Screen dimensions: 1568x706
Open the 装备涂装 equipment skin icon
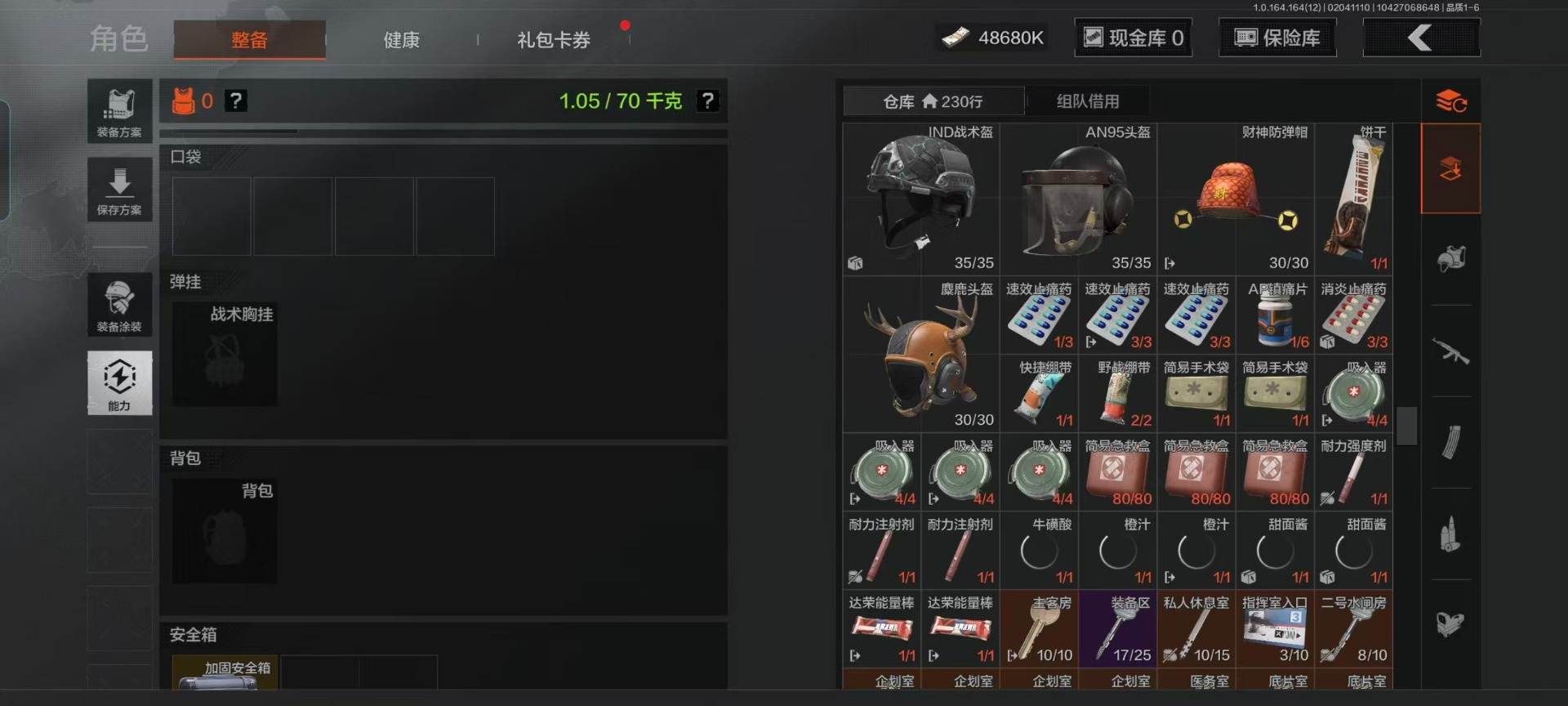(x=119, y=305)
